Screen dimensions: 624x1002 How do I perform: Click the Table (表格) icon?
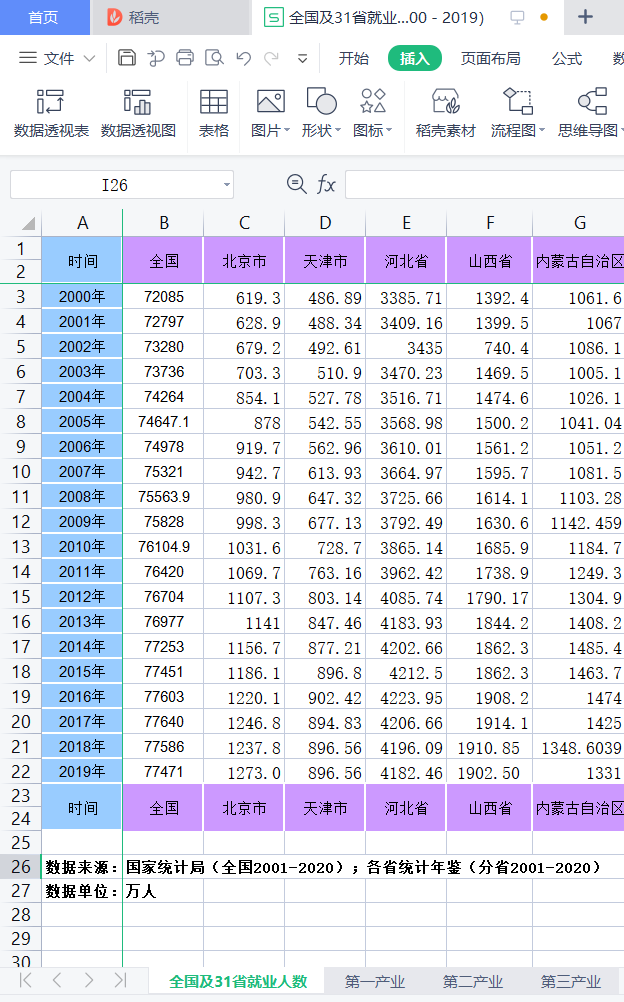click(x=214, y=114)
